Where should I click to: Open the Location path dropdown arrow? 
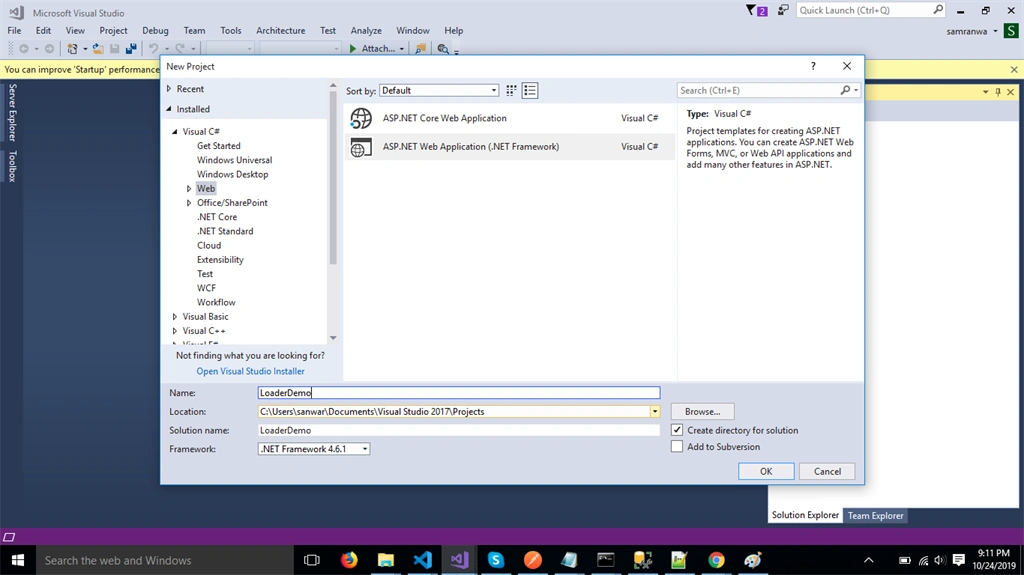pos(654,412)
